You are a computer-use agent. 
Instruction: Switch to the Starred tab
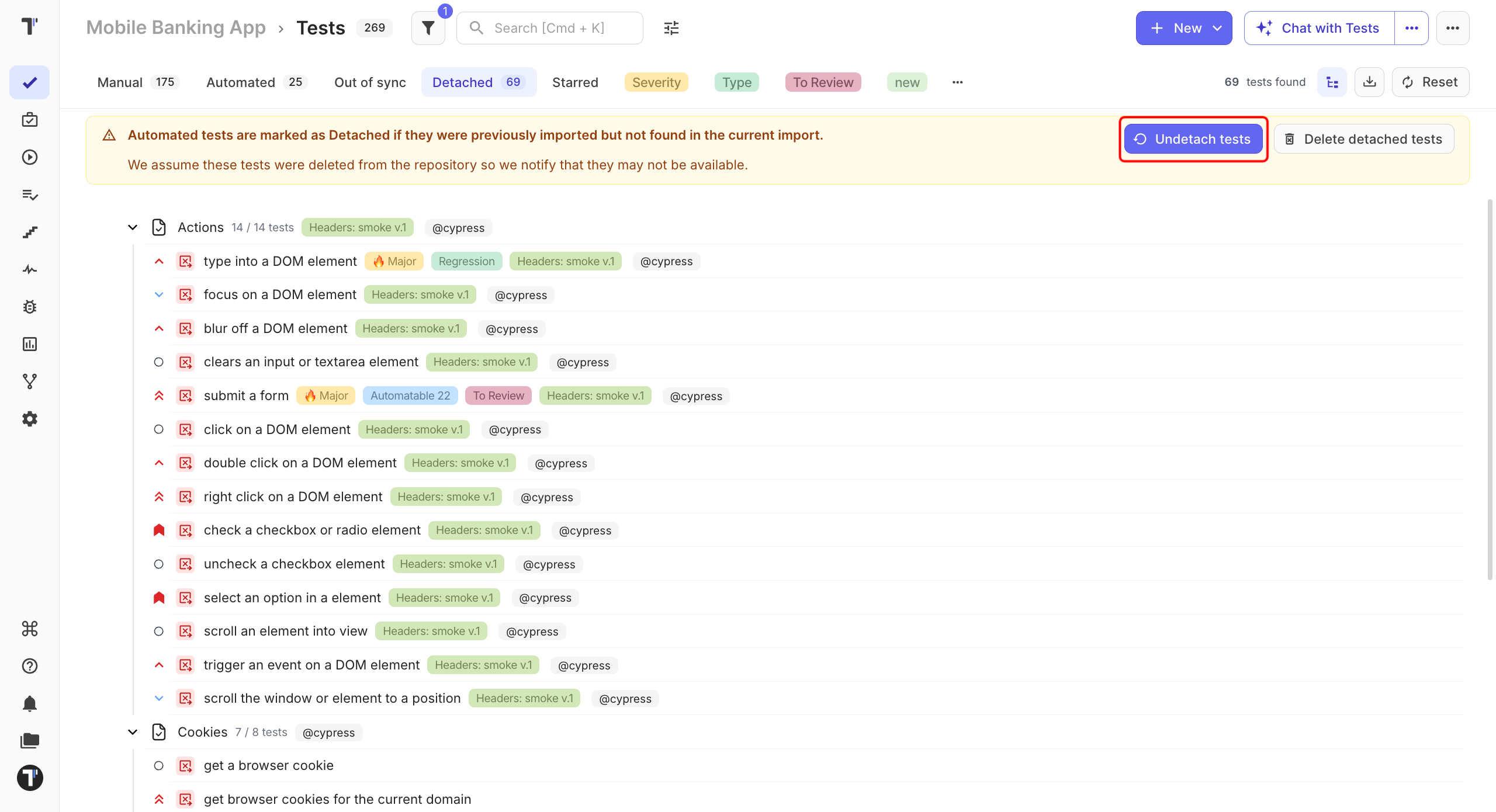pyautogui.click(x=575, y=82)
